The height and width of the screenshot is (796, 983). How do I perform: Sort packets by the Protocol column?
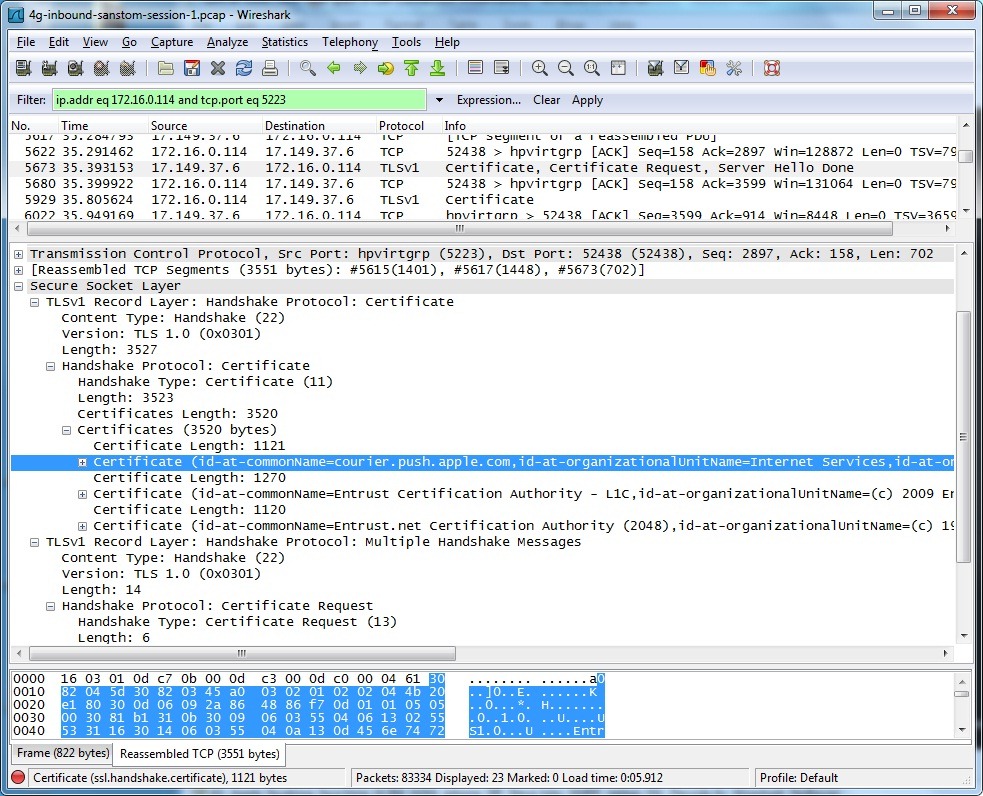coord(407,125)
